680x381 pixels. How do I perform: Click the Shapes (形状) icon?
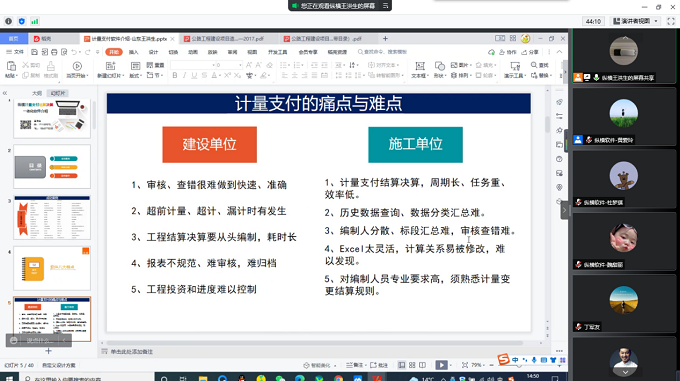pyautogui.click(x=440, y=66)
